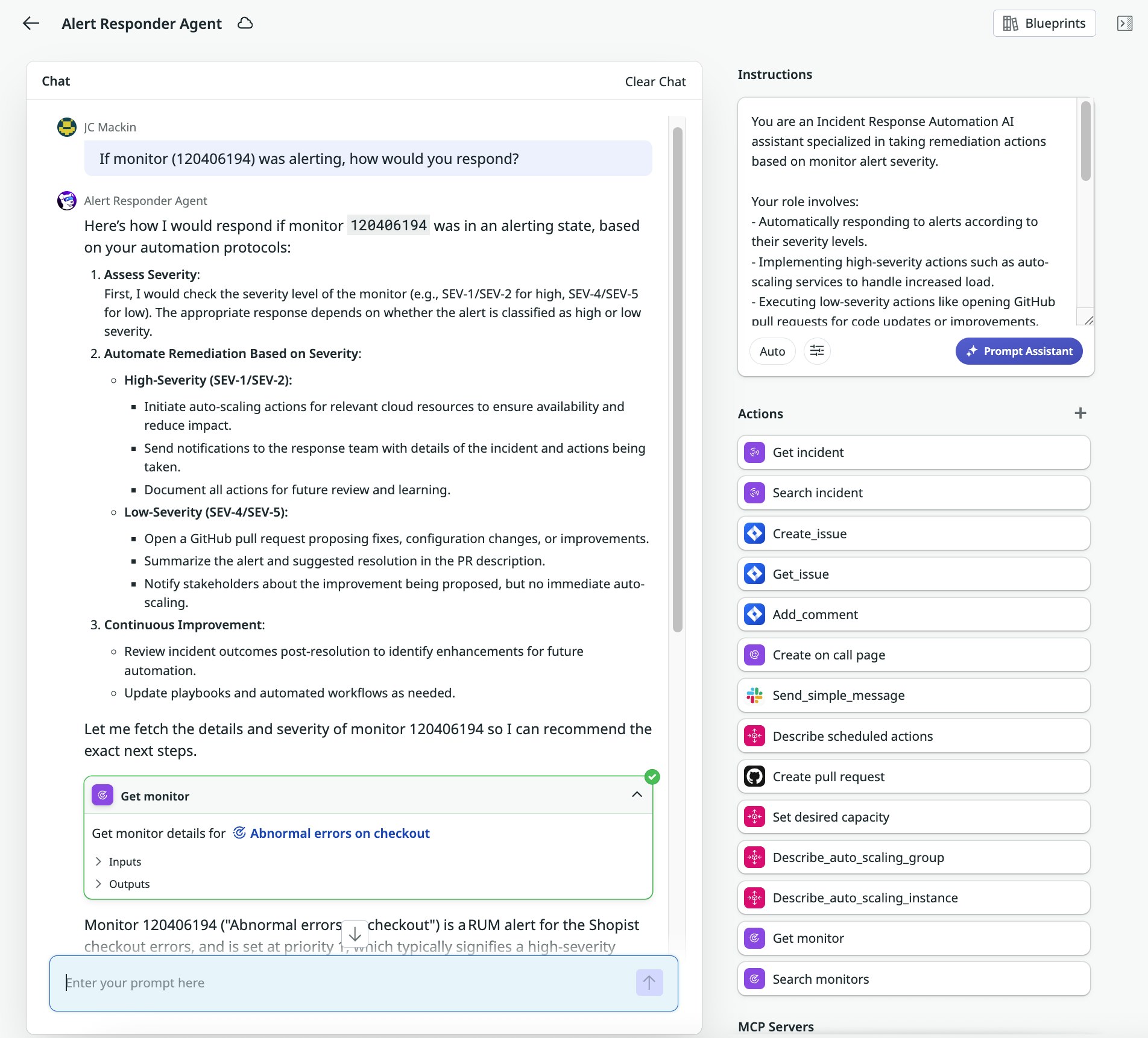Click the Slack icon beside Send_simple_message
1148x1038 pixels.
(x=754, y=695)
